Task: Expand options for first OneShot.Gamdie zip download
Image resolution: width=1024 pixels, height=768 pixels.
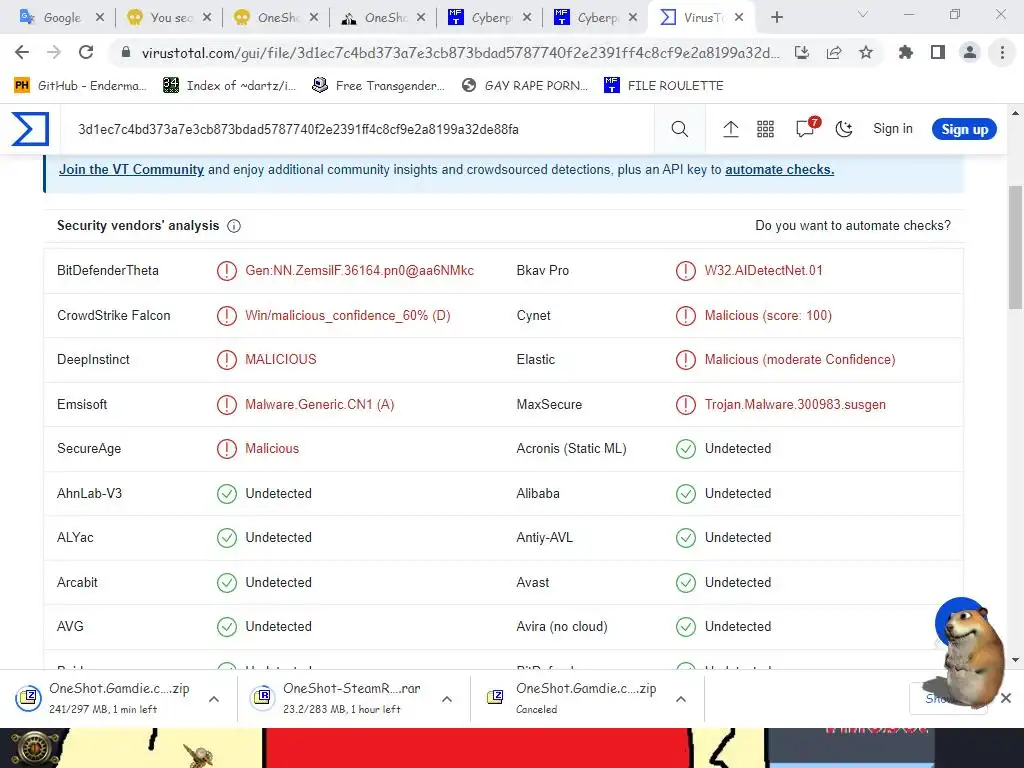Action: point(214,699)
